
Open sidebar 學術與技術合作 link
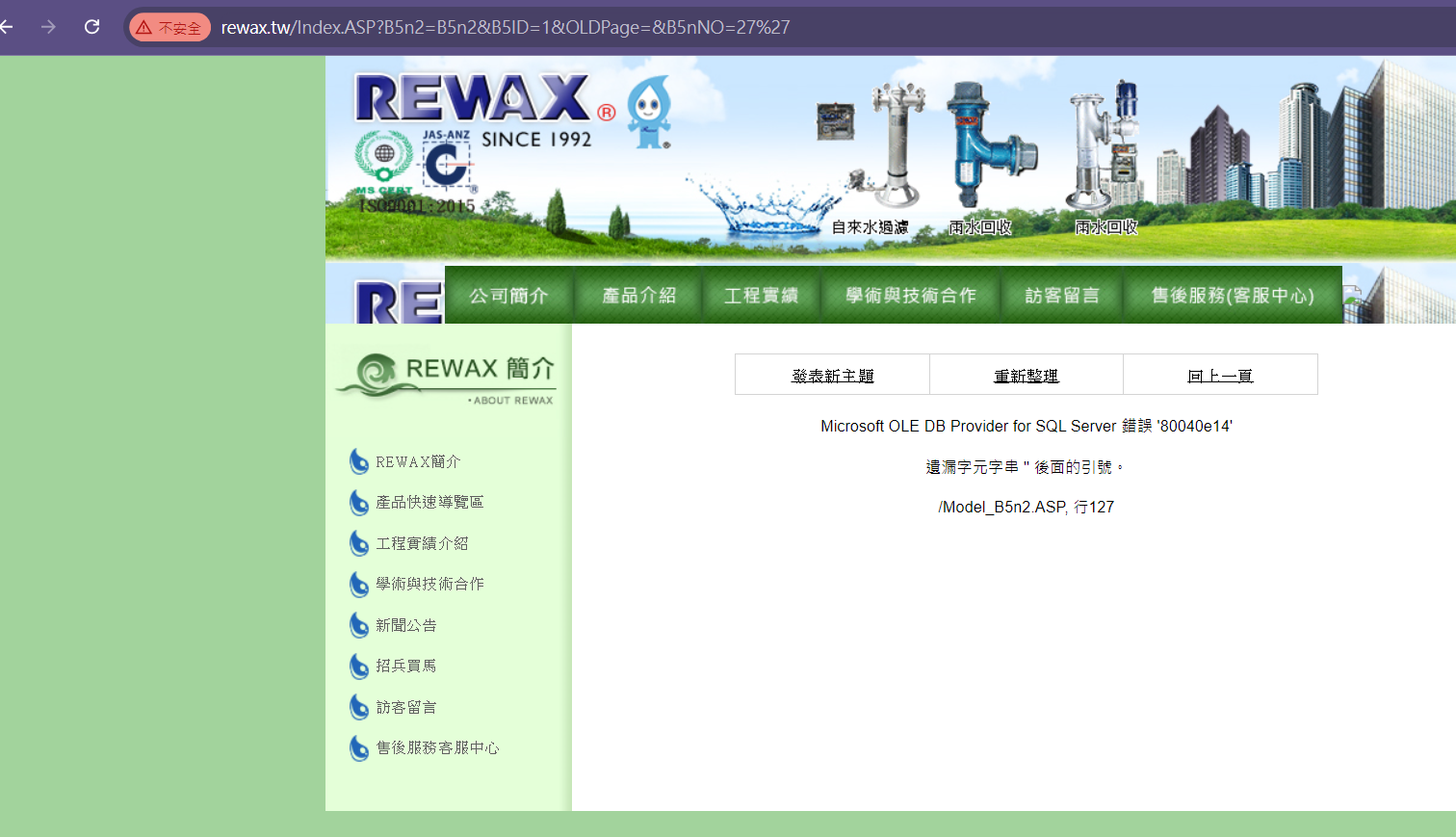click(x=429, y=584)
